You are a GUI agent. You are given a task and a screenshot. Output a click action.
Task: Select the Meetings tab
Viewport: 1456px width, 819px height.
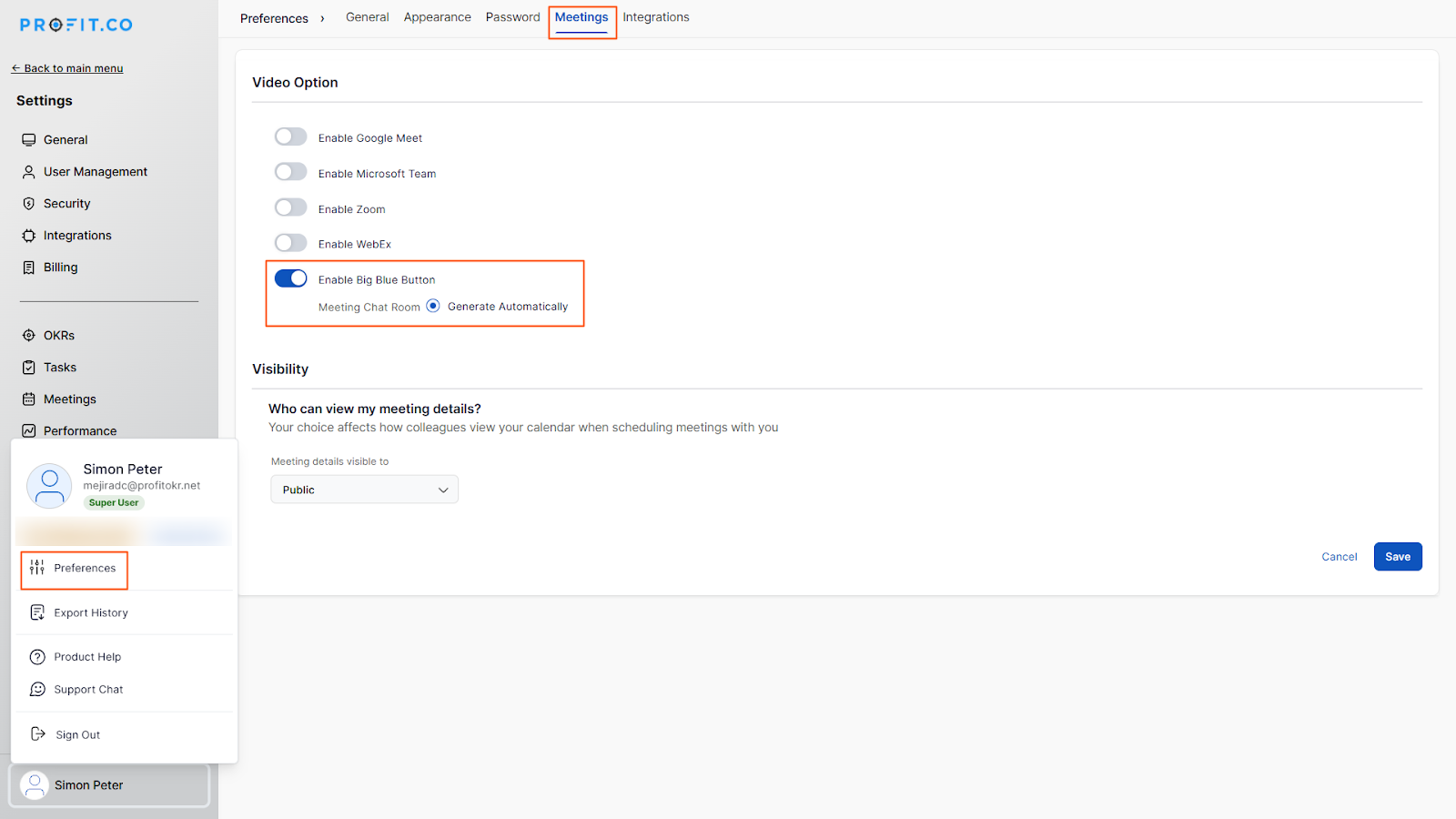click(x=581, y=17)
